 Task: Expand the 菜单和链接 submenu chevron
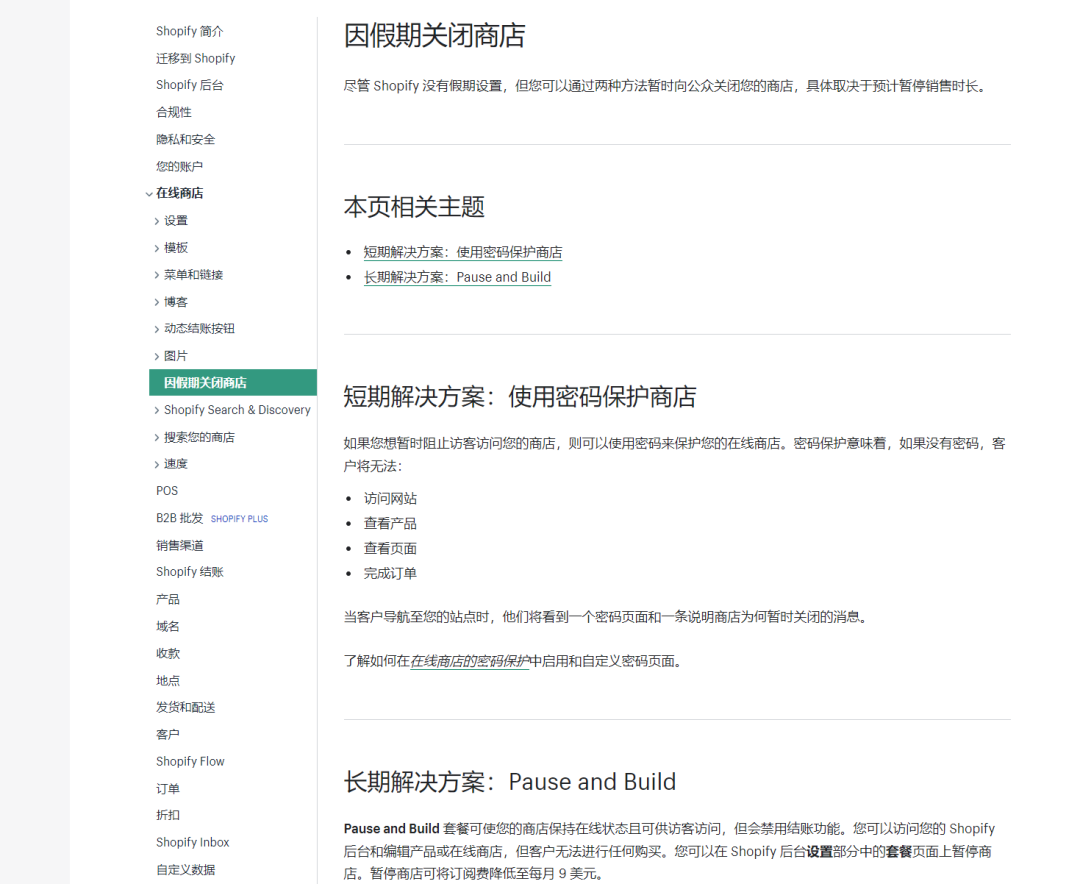(x=156, y=275)
